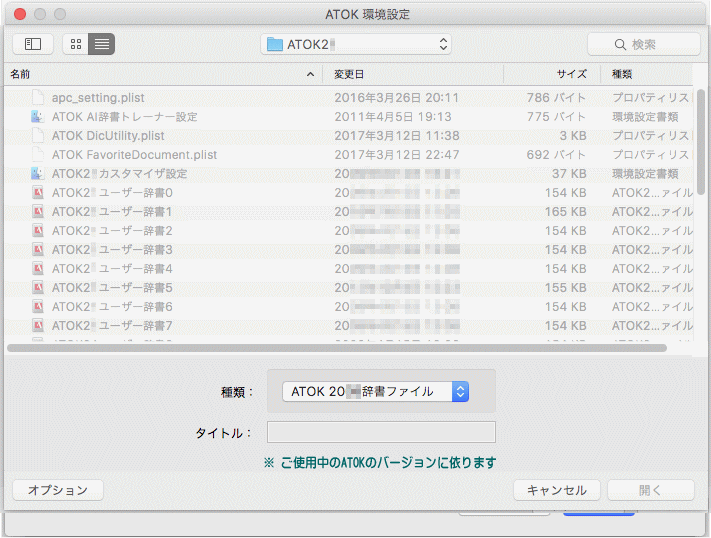Open the ATOK2 folder path popup
The height and width of the screenshot is (538, 711).
[x=356, y=44]
